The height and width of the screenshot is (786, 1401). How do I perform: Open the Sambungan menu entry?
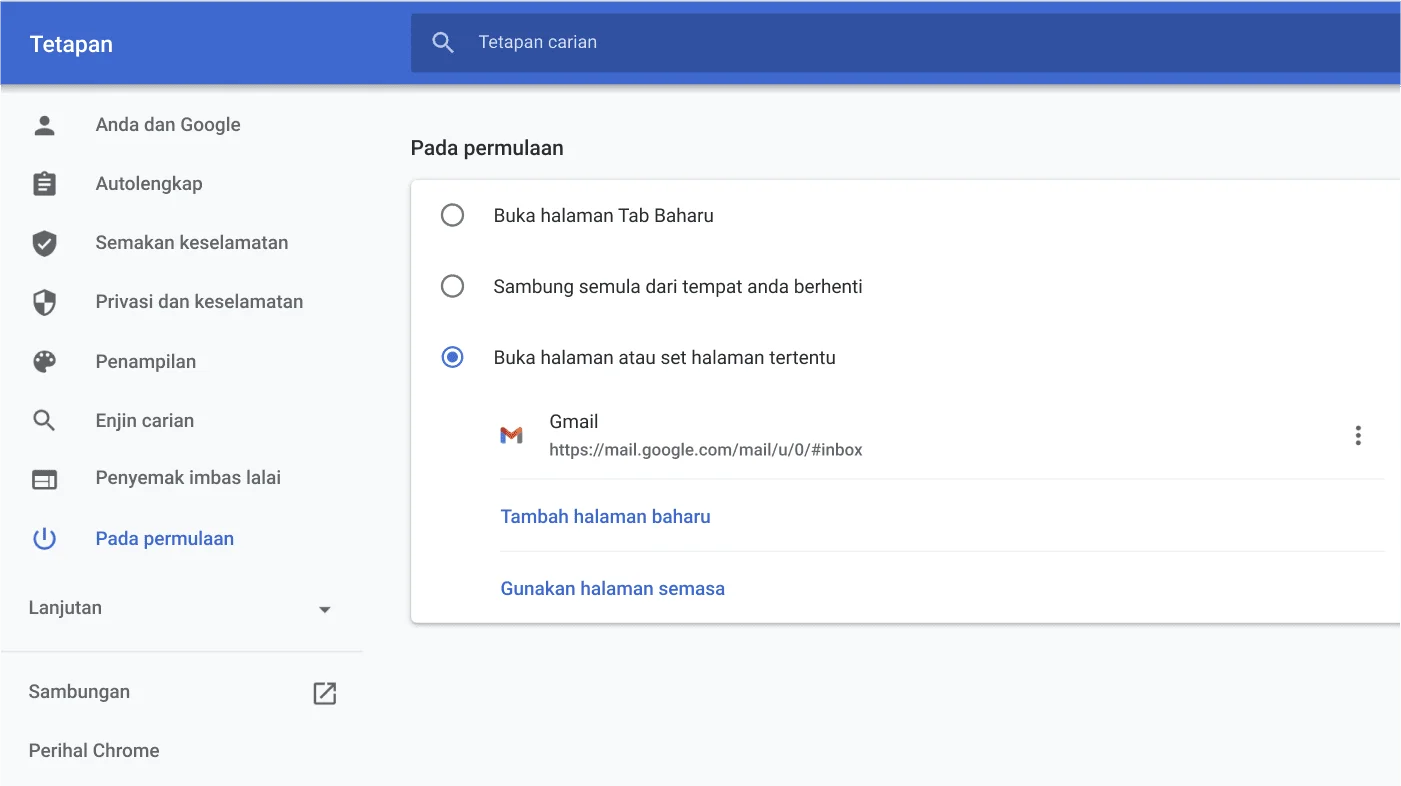(x=79, y=692)
